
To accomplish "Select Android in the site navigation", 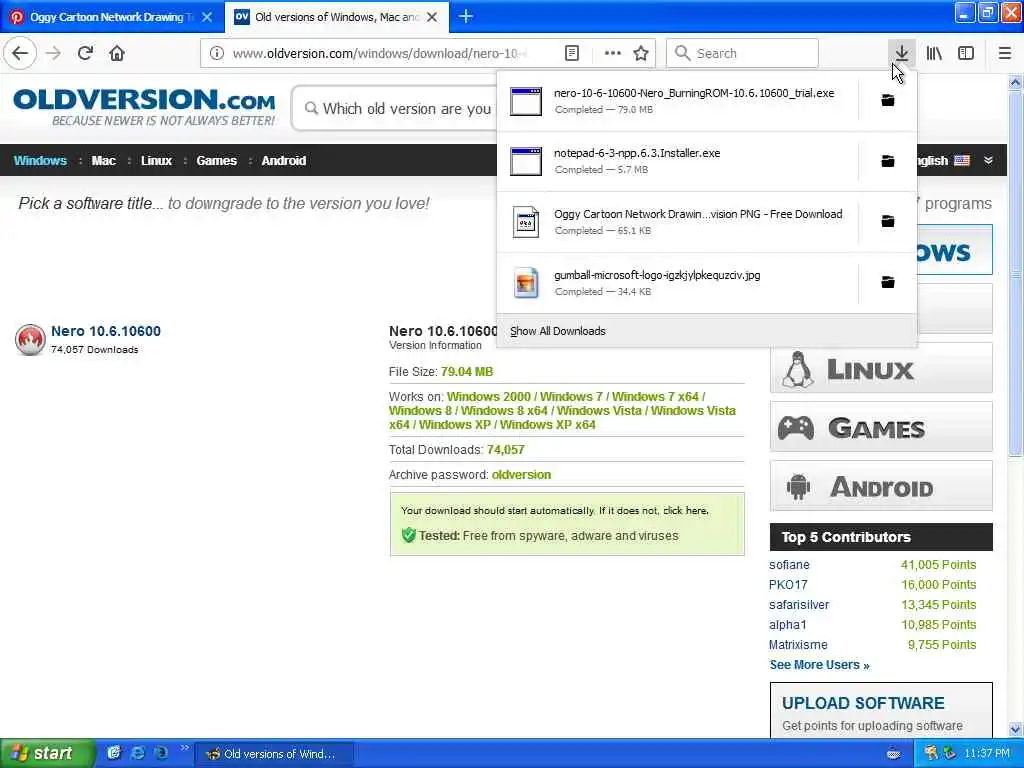I will (x=283, y=161).
